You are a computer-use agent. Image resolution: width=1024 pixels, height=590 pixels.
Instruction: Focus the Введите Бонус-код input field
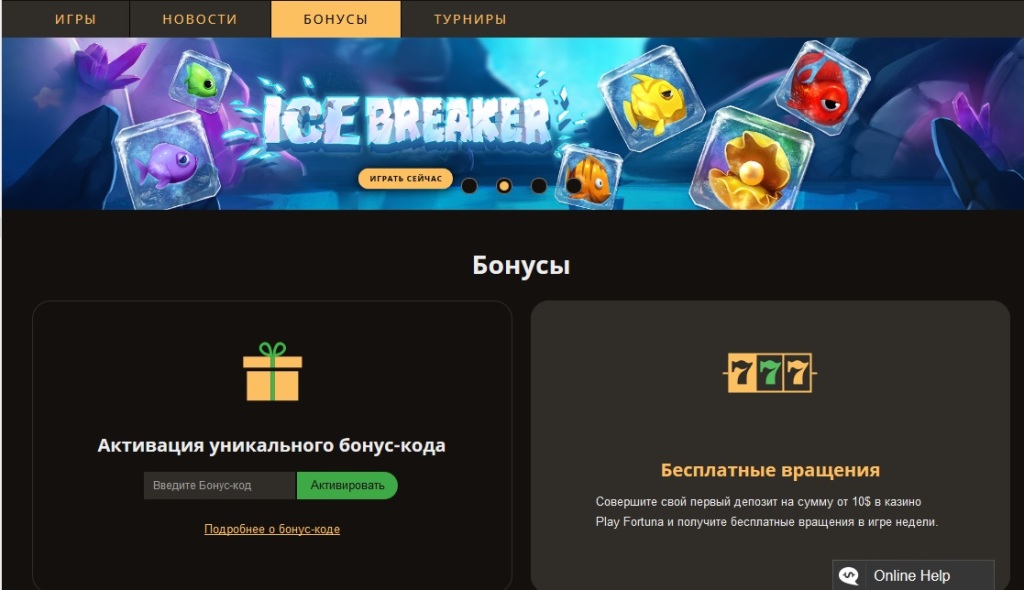(220, 485)
